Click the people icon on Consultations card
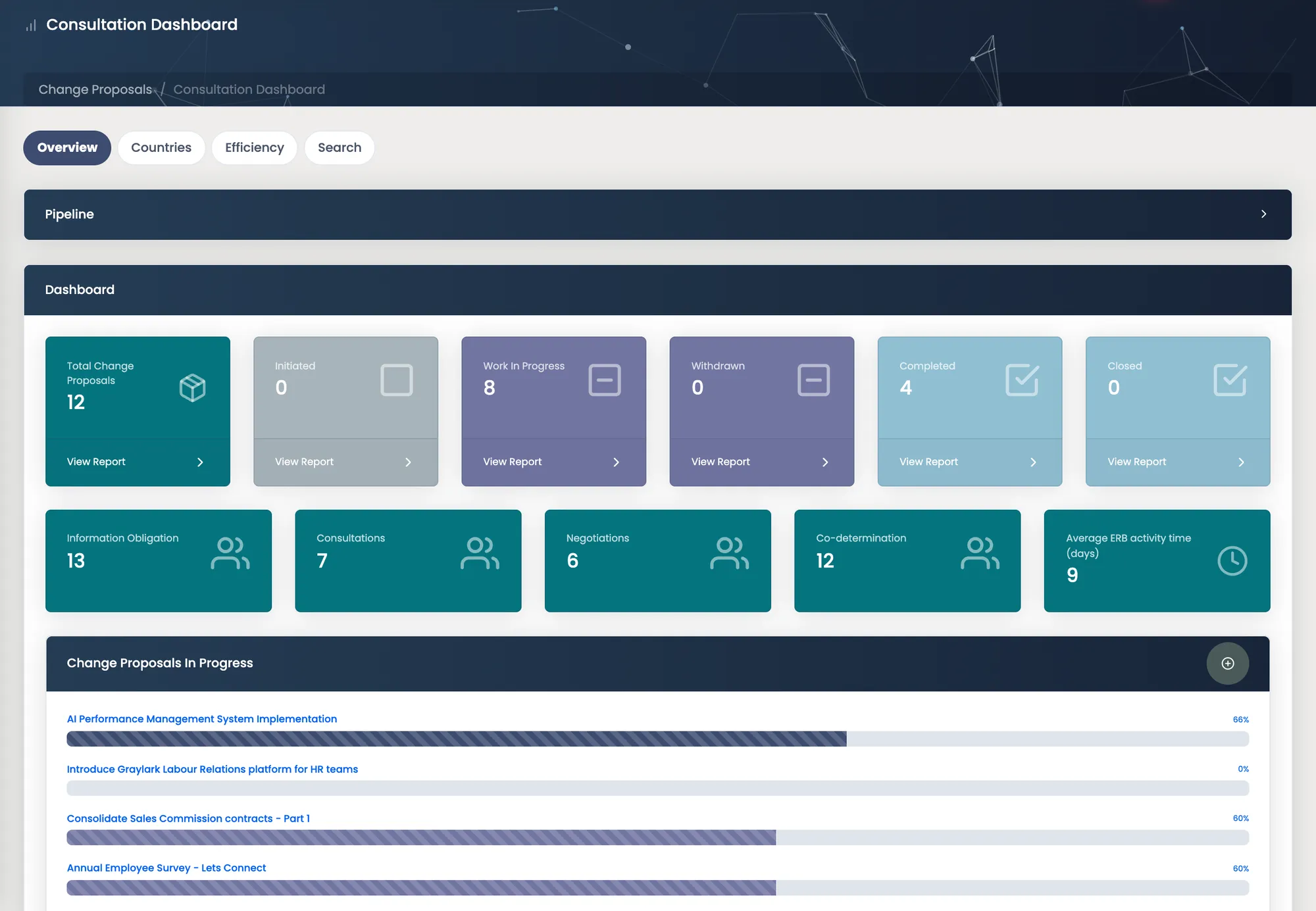 coord(480,553)
